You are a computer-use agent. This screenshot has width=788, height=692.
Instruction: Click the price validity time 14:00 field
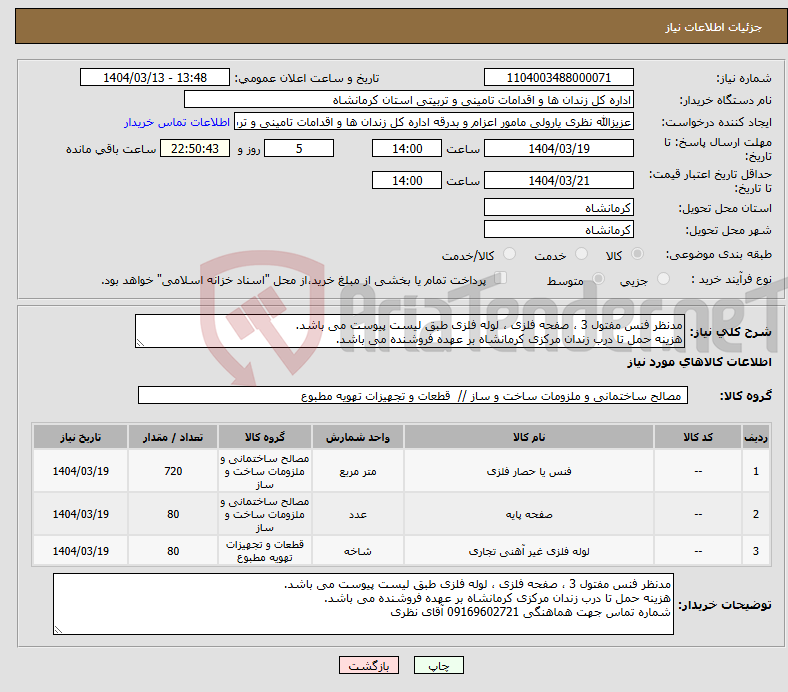coord(407,180)
